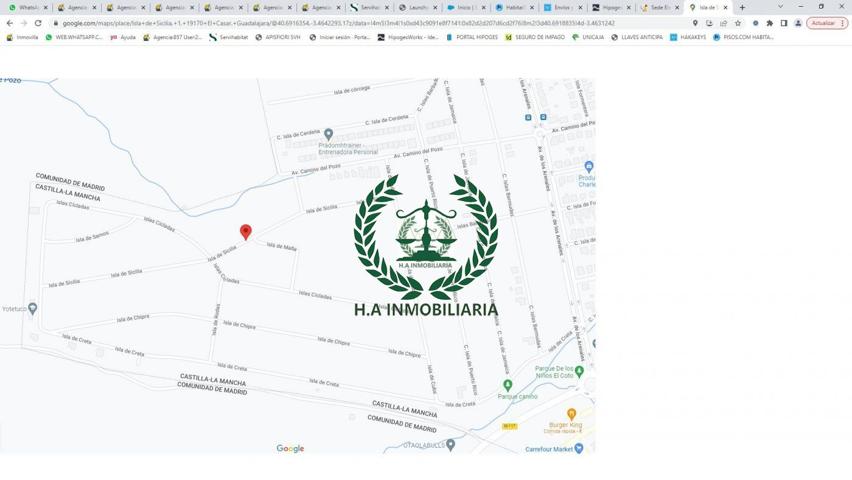
Task: Click the Carrefour Market map marker
Action: click(579, 448)
